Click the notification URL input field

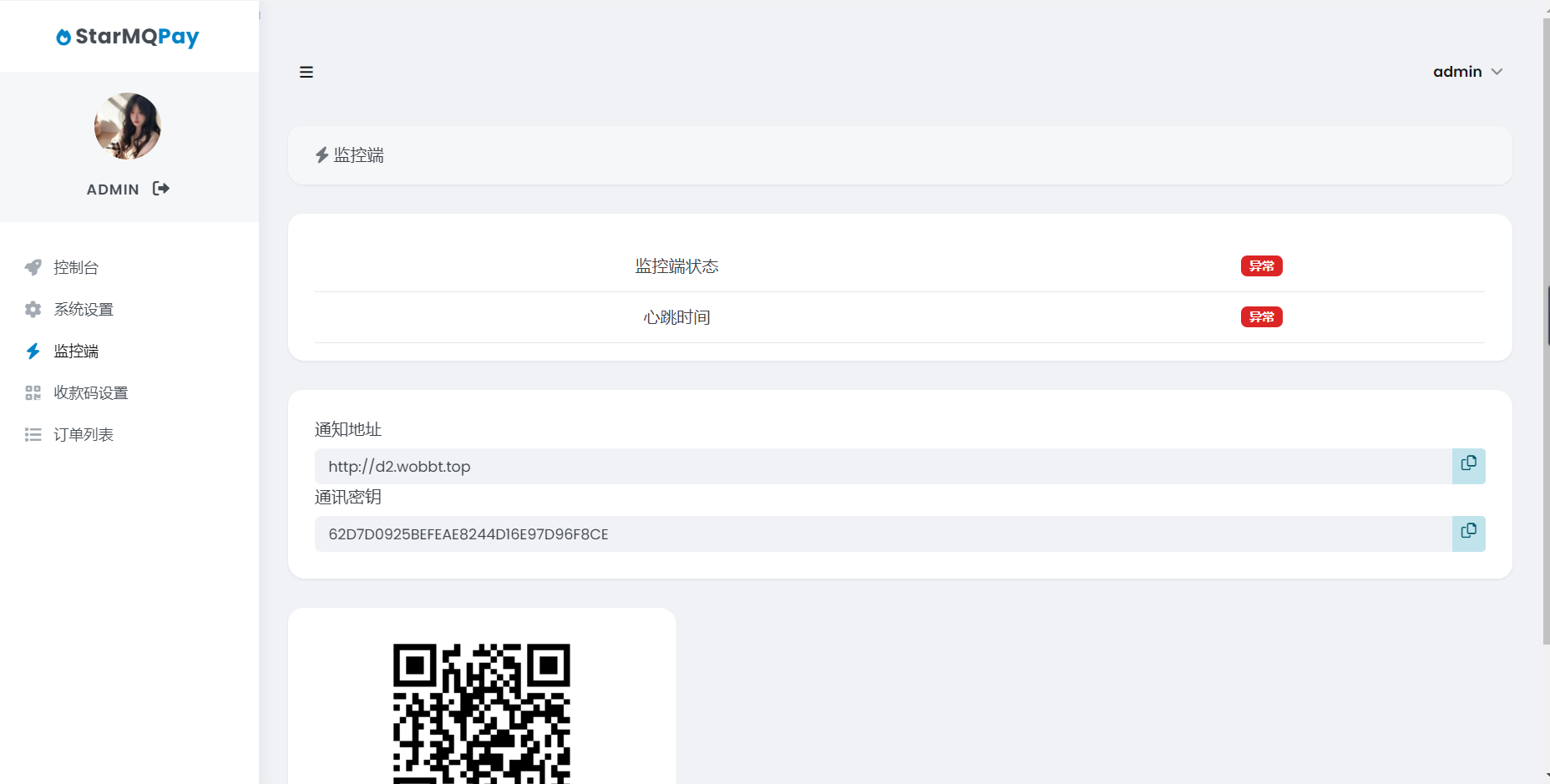click(752, 466)
